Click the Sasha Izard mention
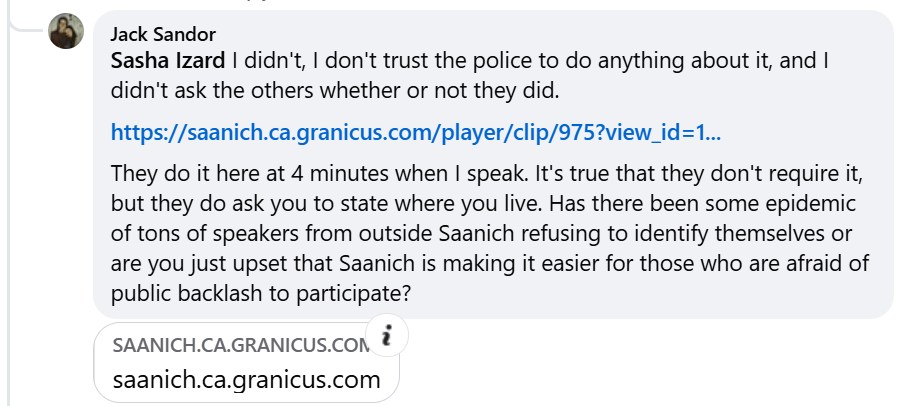This screenshot has height=406, width=913. pyautogui.click(x=168, y=61)
